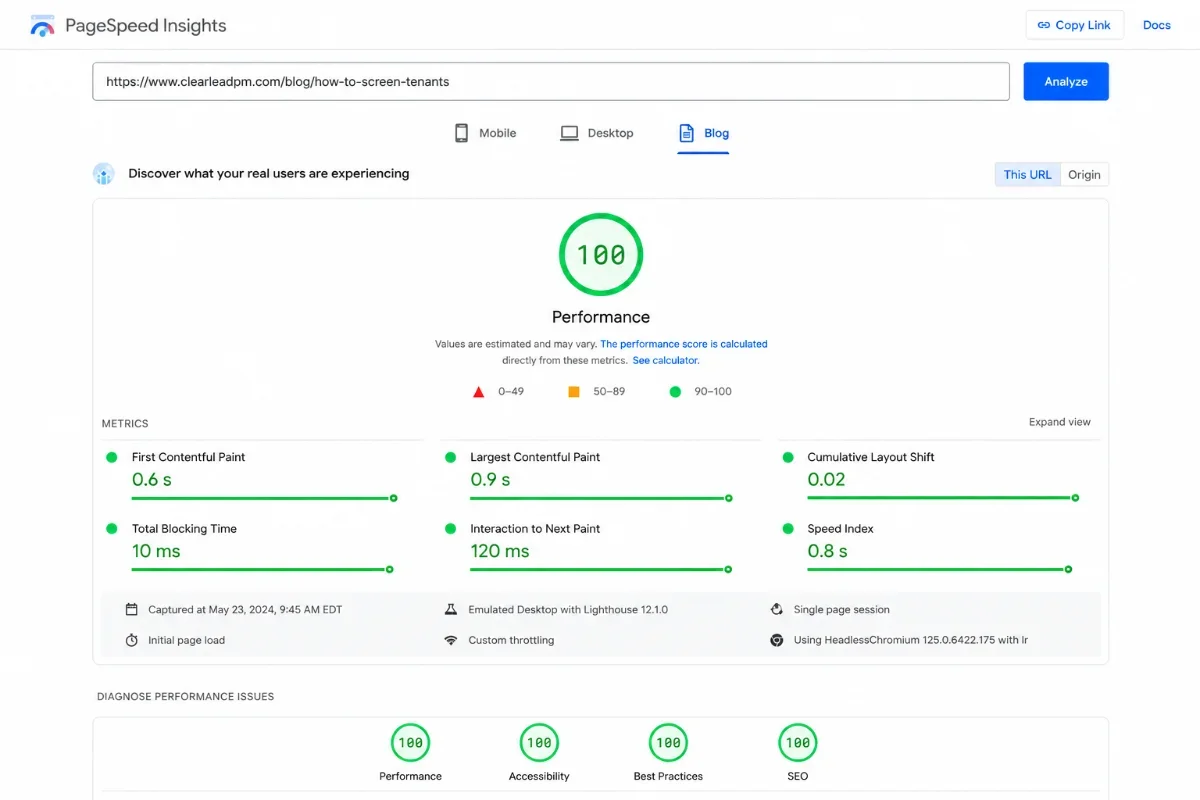Screen dimensions: 1200x800
Task: Click the wifi icon beside Custom throttling
Action: (x=451, y=640)
